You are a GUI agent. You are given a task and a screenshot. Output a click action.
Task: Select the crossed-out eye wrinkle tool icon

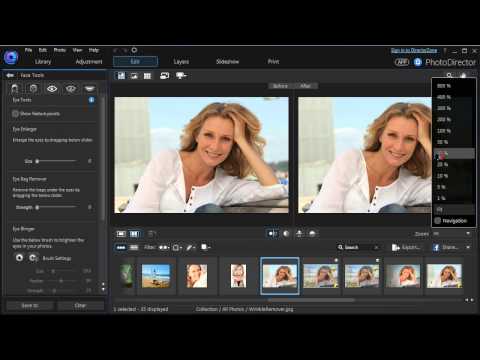click(x=71, y=89)
